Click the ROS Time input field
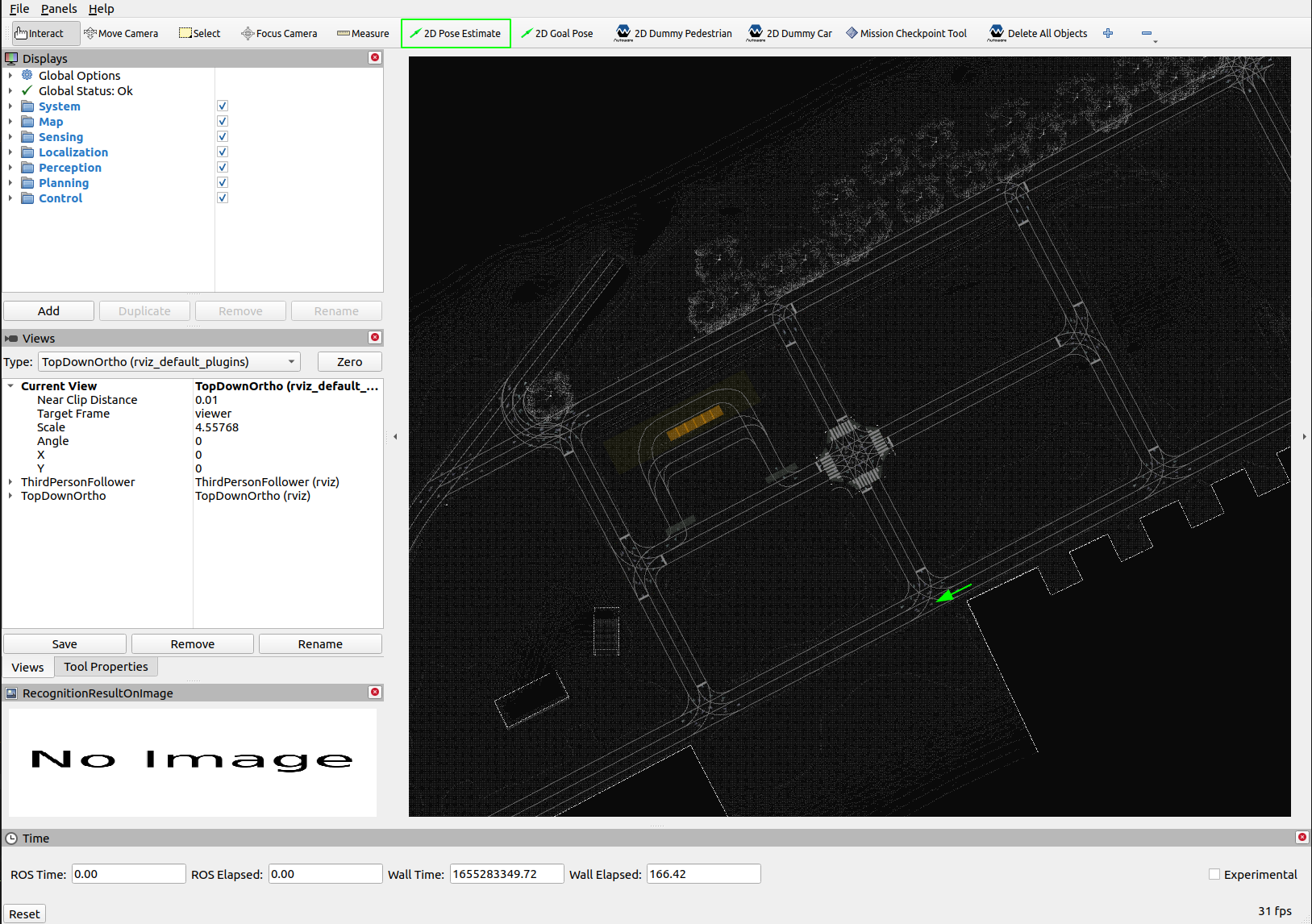This screenshot has width=1312, height=924. point(128,873)
